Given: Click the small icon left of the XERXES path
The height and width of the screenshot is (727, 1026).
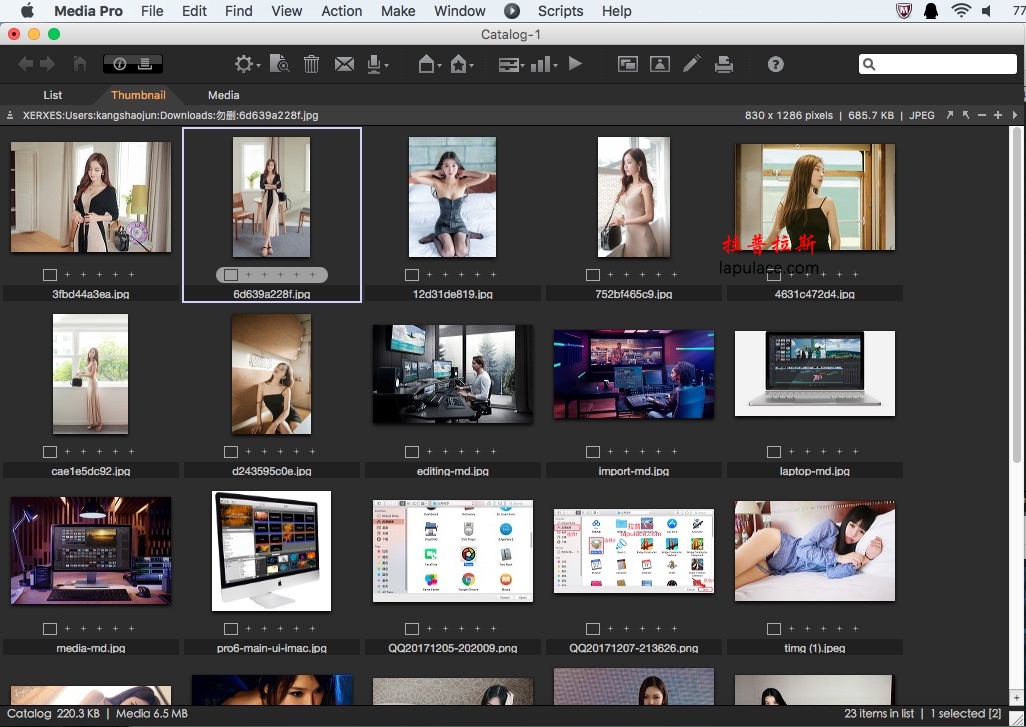Looking at the screenshot, I should point(10,115).
